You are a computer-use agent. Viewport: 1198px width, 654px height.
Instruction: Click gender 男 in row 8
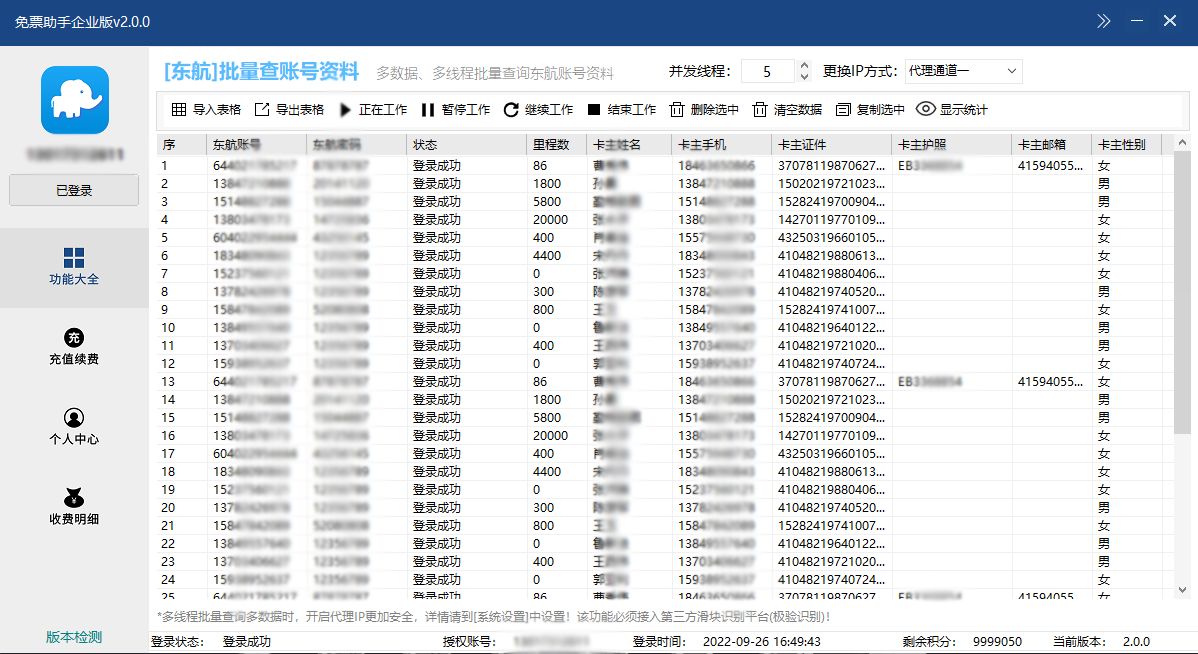(1104, 292)
